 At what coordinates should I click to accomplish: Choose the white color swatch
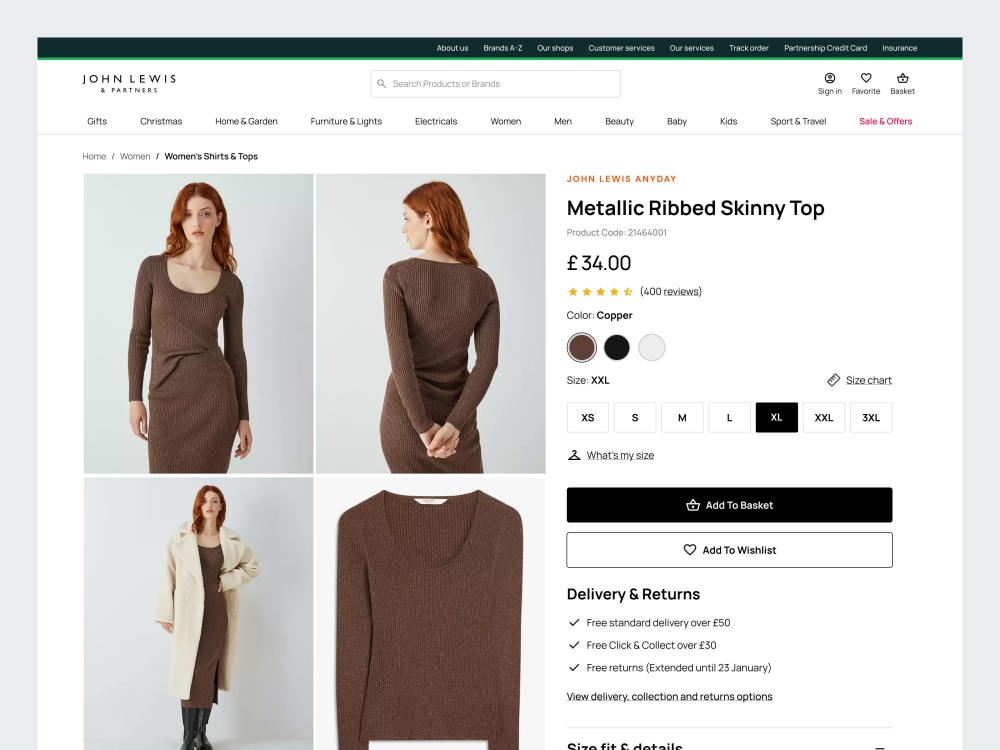click(651, 348)
